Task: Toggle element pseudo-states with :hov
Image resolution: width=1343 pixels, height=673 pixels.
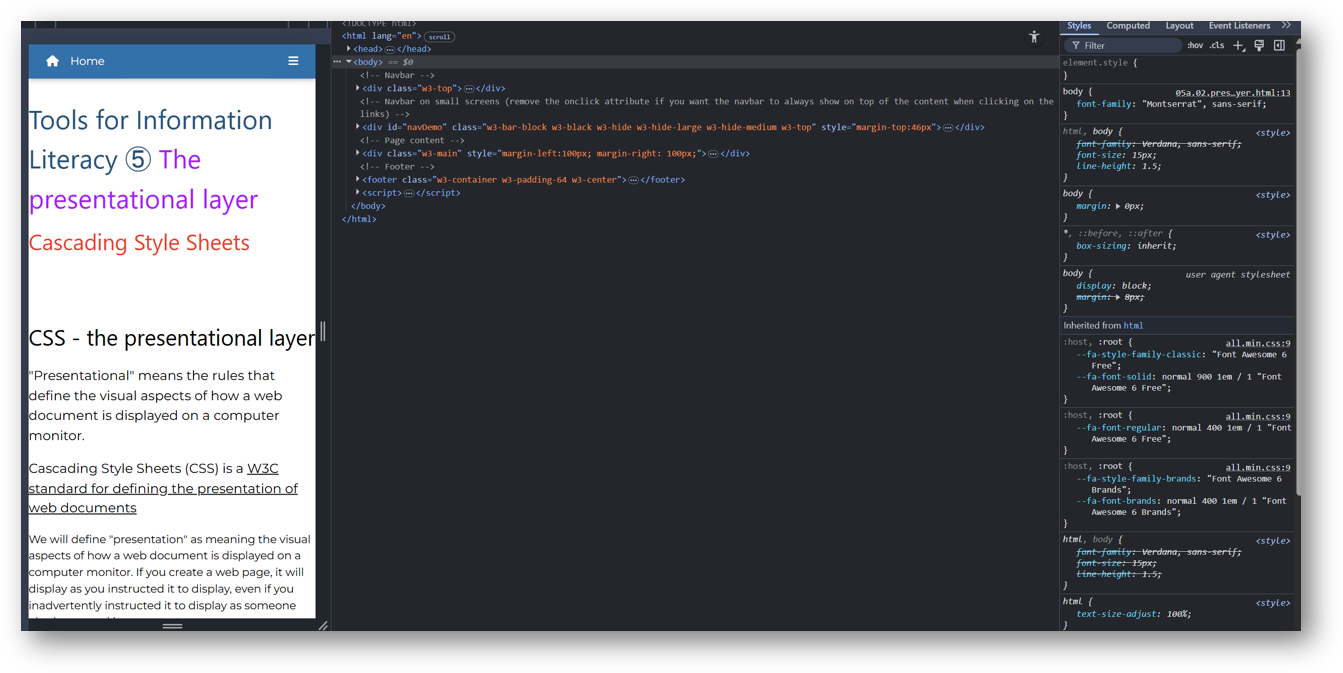Action: click(x=1196, y=45)
